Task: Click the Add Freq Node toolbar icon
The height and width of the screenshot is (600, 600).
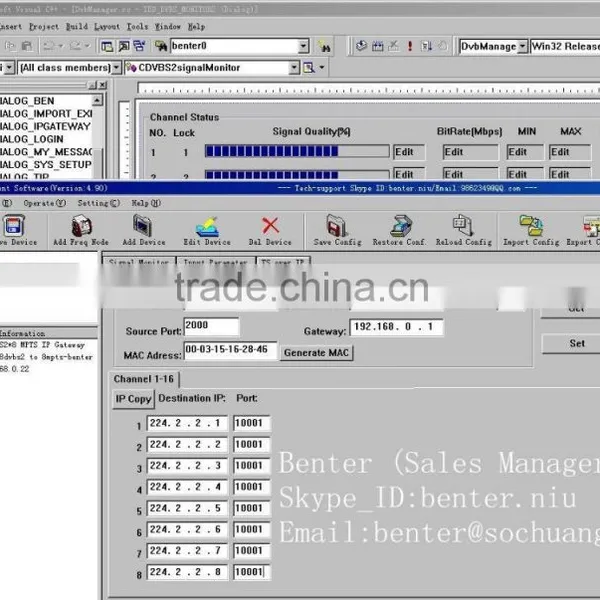Action: pyautogui.click(x=82, y=226)
